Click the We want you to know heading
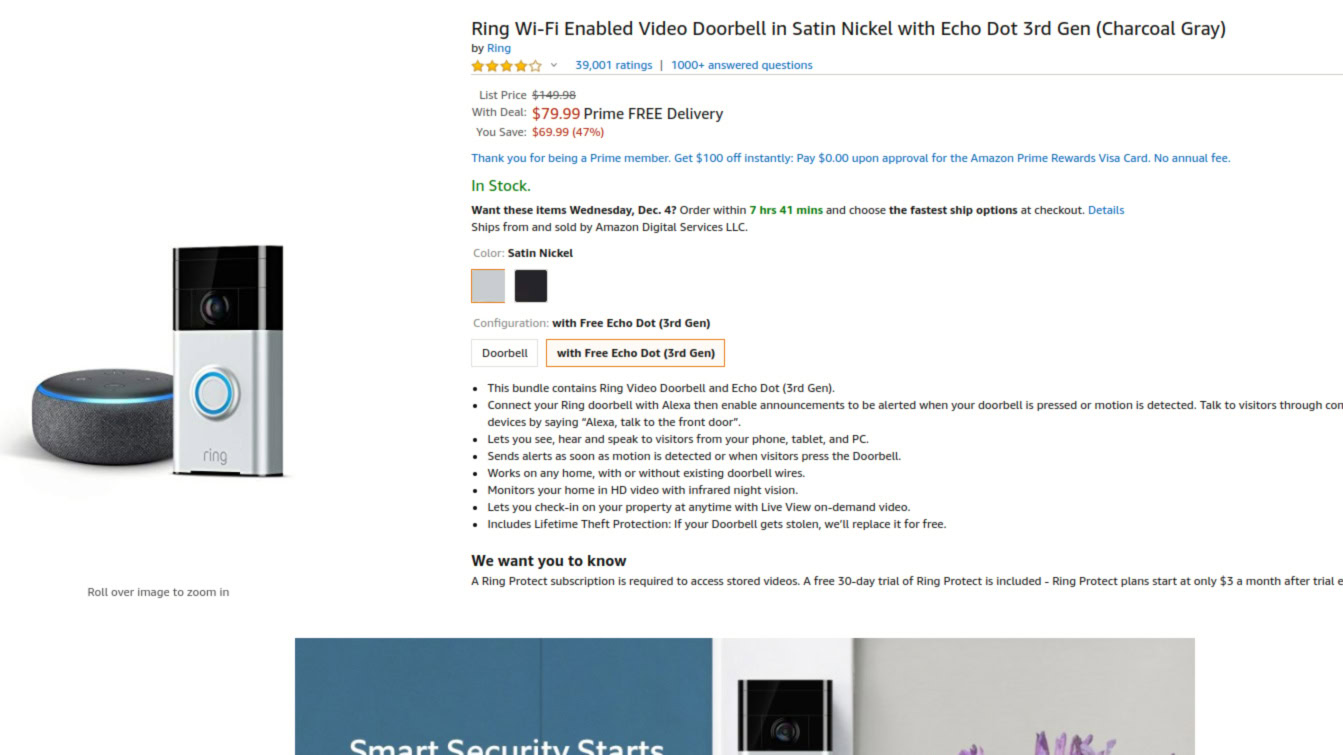The image size is (1343, 755). point(549,561)
